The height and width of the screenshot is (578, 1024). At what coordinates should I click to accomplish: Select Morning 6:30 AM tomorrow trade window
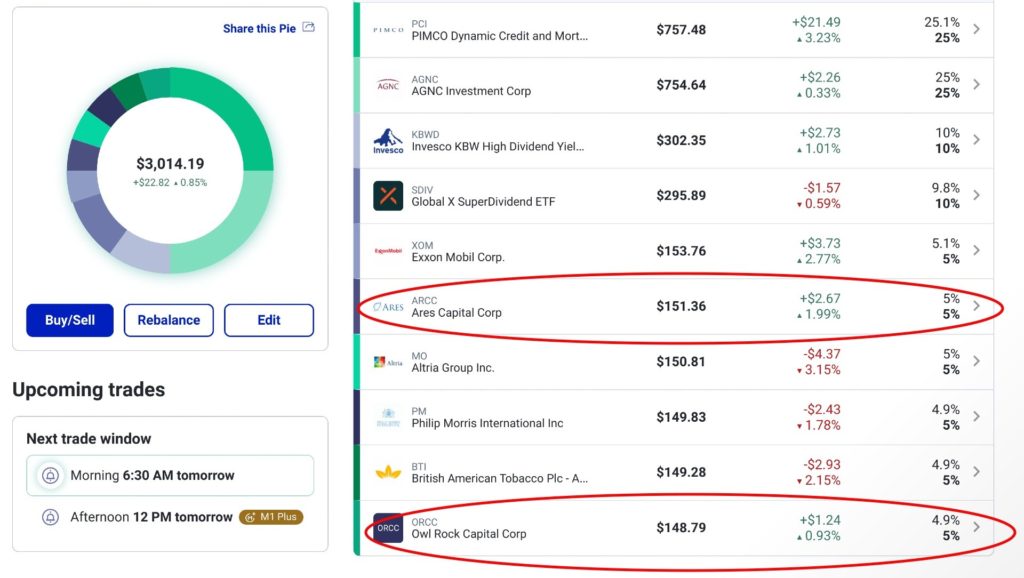pos(170,476)
